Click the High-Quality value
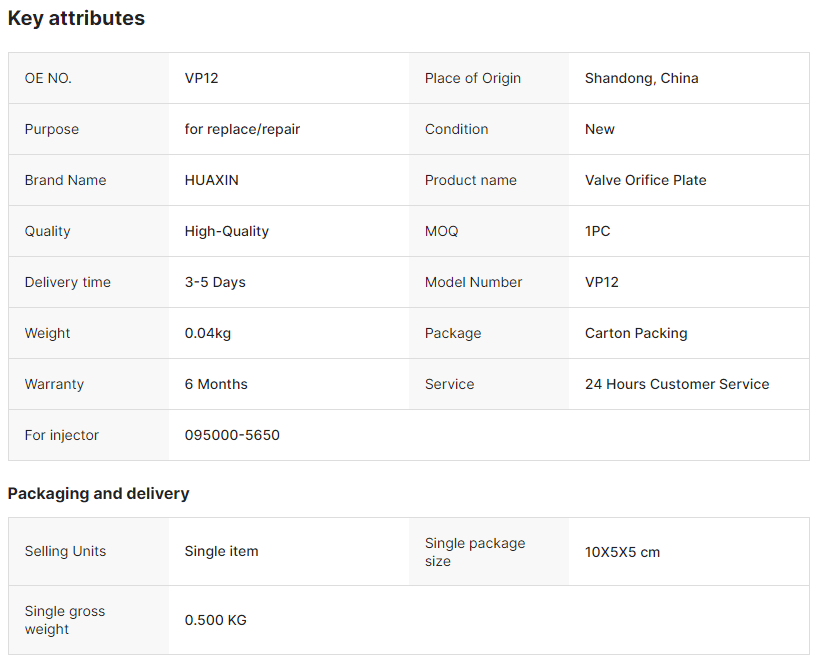The height and width of the screenshot is (671, 823). point(226,231)
